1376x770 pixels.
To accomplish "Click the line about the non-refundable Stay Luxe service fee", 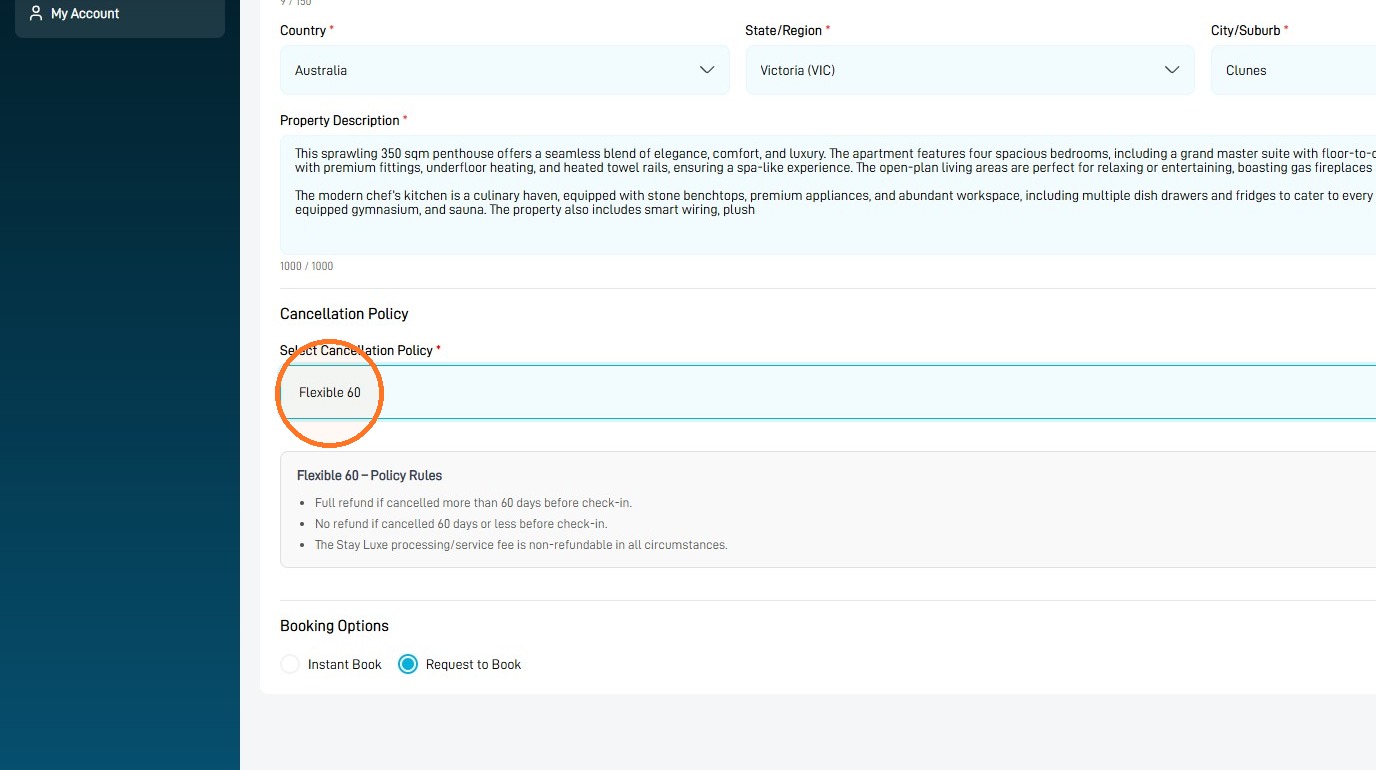I will pos(521,545).
